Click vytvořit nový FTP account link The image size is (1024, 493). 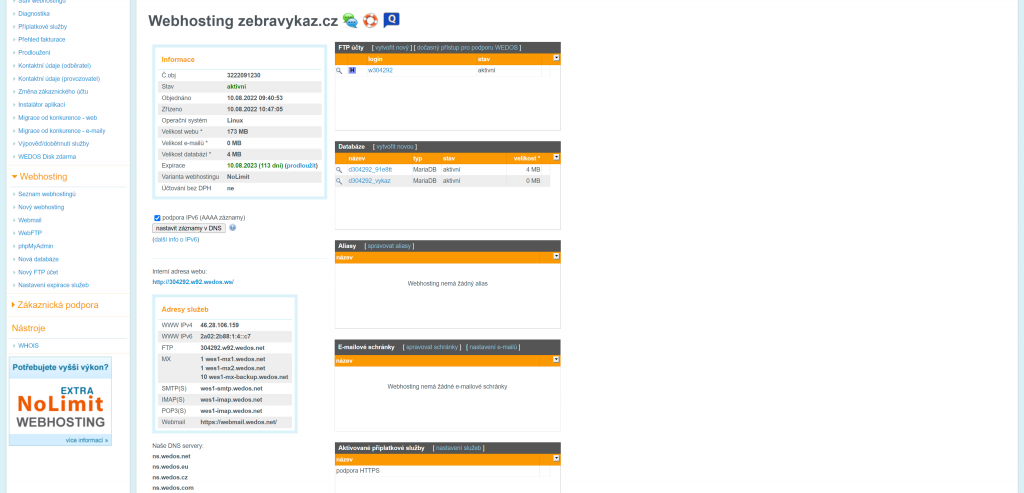coord(392,48)
